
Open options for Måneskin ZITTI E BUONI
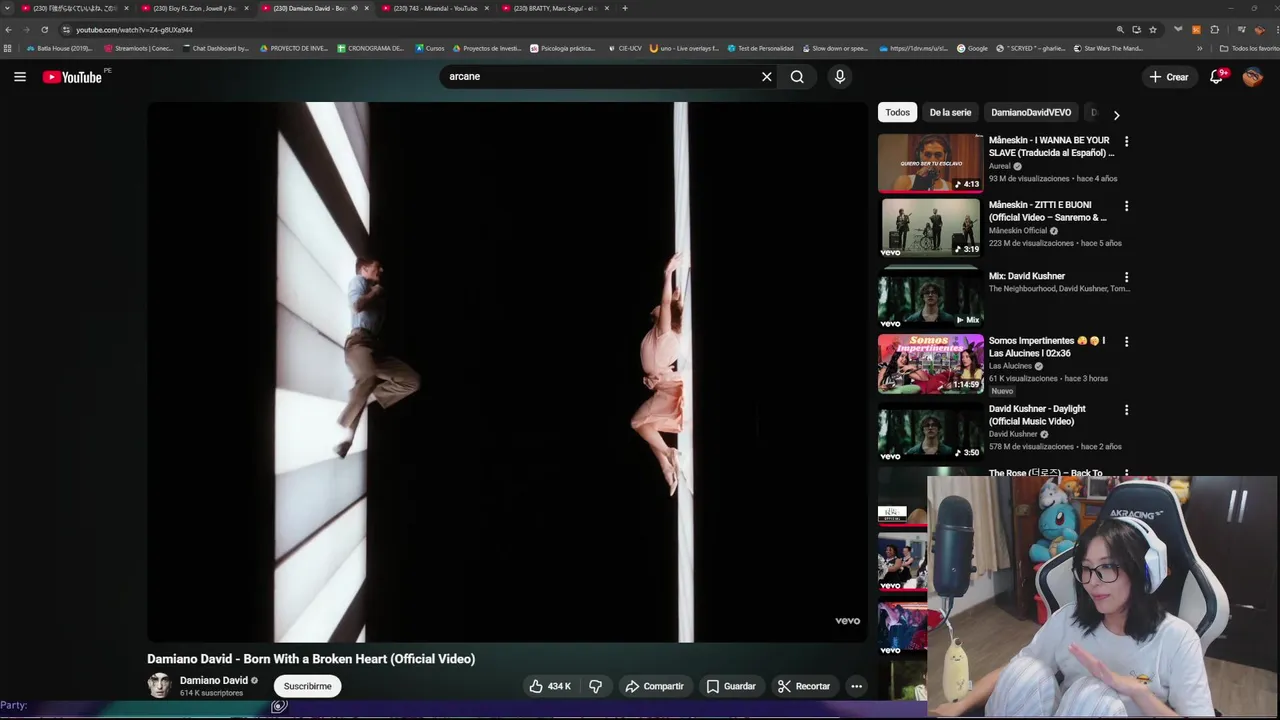tap(1126, 206)
